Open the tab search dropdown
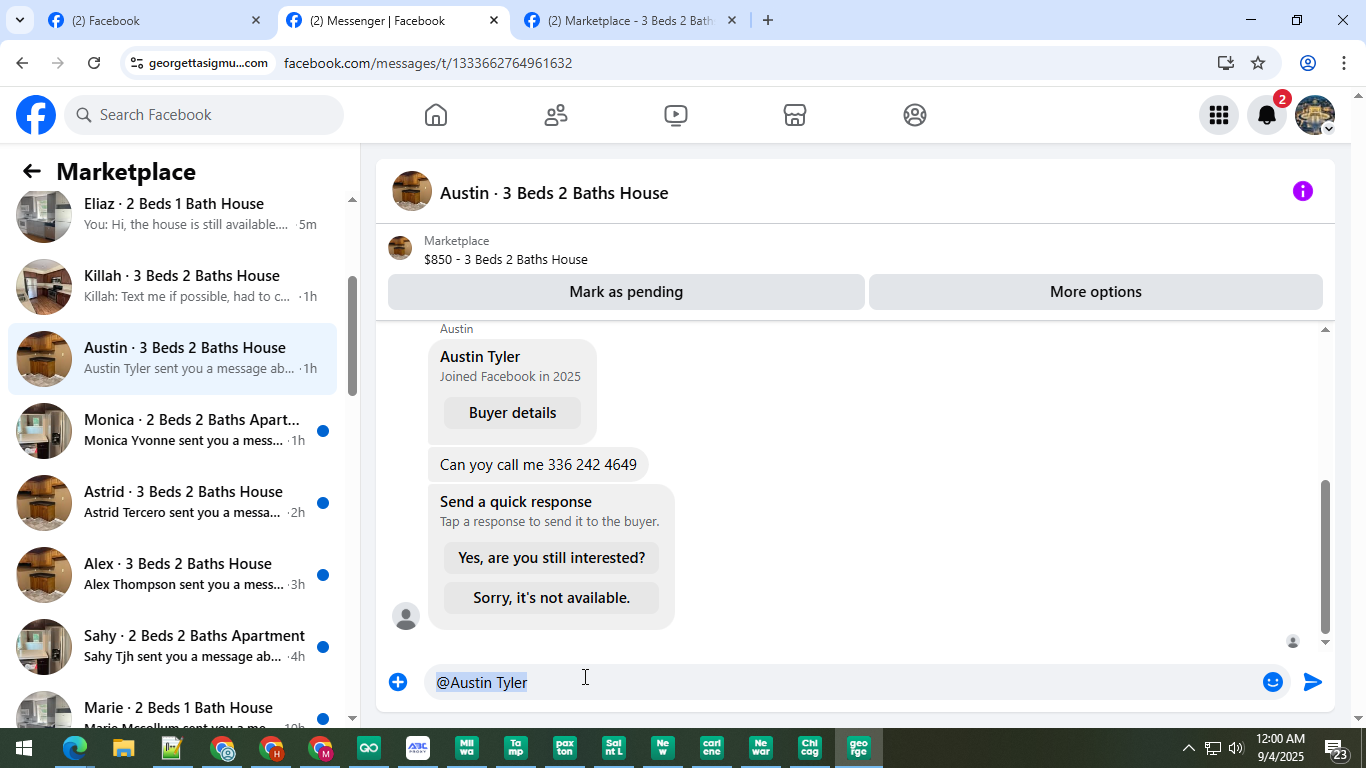1366x768 pixels. pyautogui.click(x=19, y=20)
